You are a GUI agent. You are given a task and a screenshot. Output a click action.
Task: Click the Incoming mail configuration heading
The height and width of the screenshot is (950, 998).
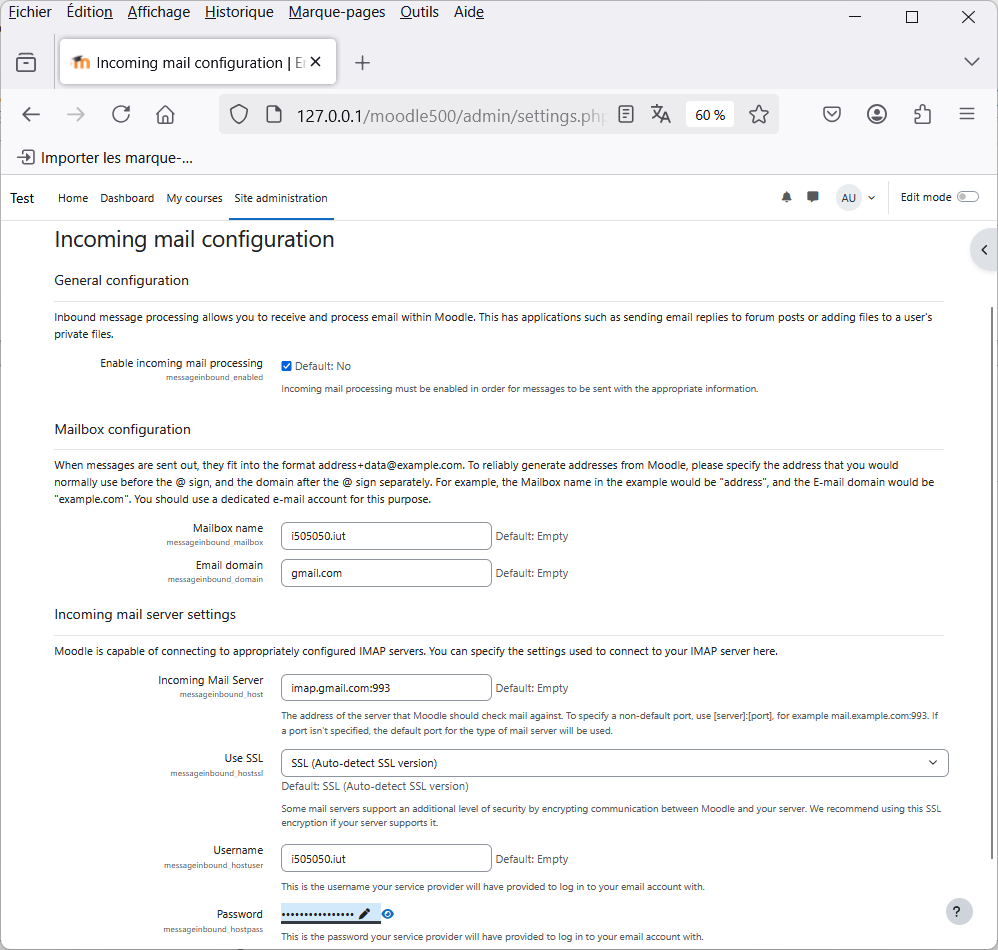click(194, 240)
